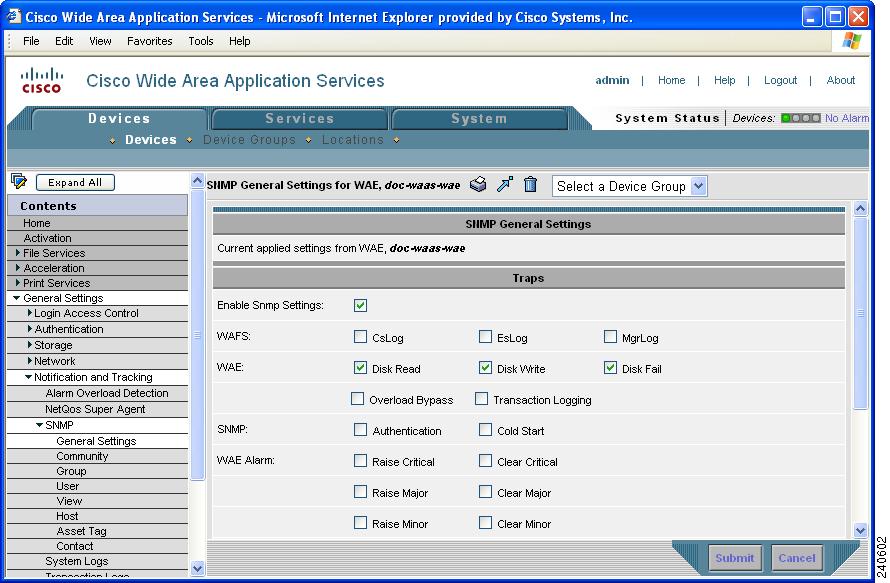Open the Help link in the header
This screenshot has height=583, width=890.
click(724, 80)
